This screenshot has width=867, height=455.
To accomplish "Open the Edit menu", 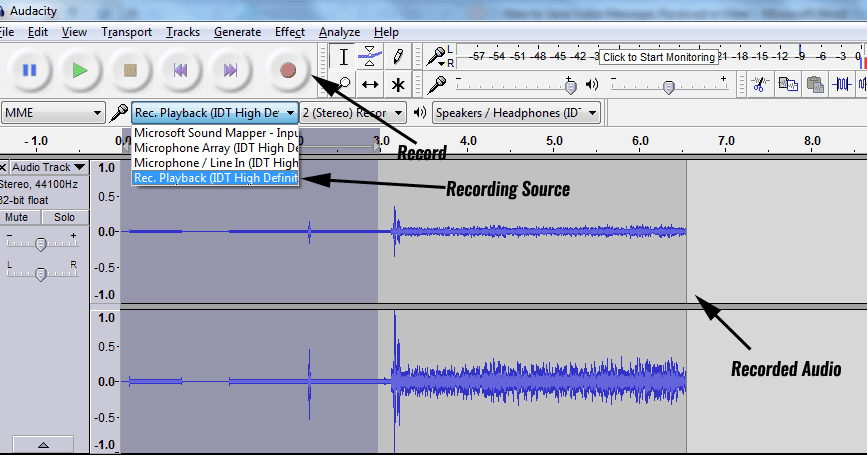I will tap(38, 32).
